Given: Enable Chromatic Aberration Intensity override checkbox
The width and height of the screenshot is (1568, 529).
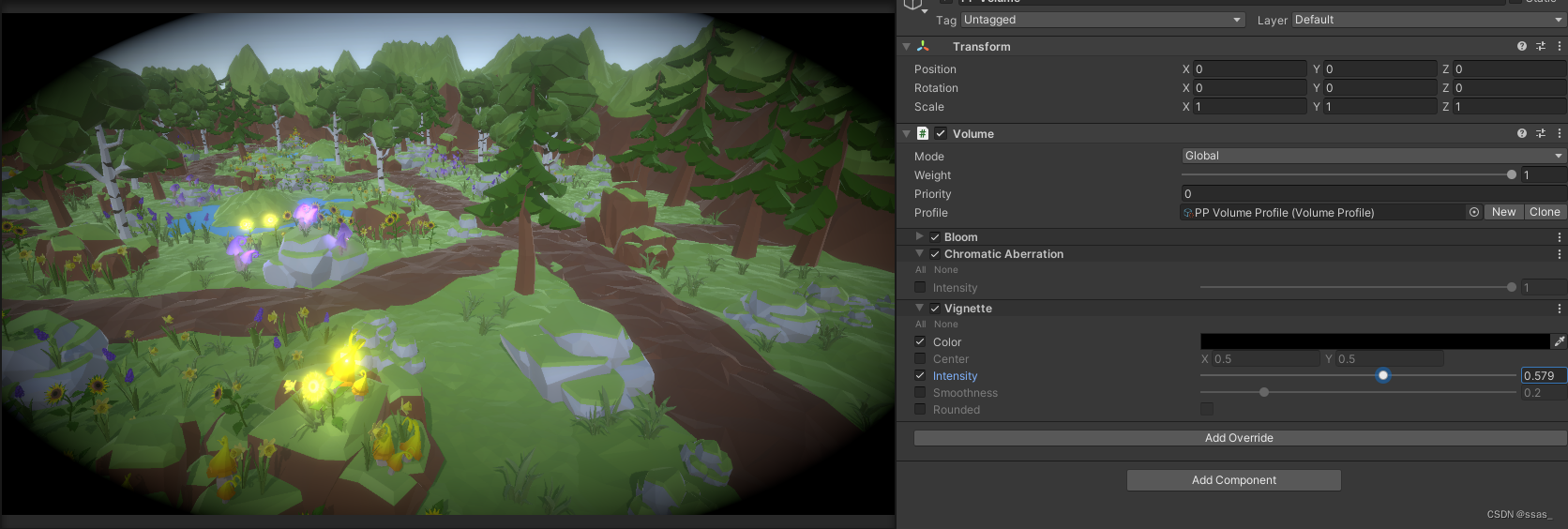Looking at the screenshot, I should coord(920,287).
